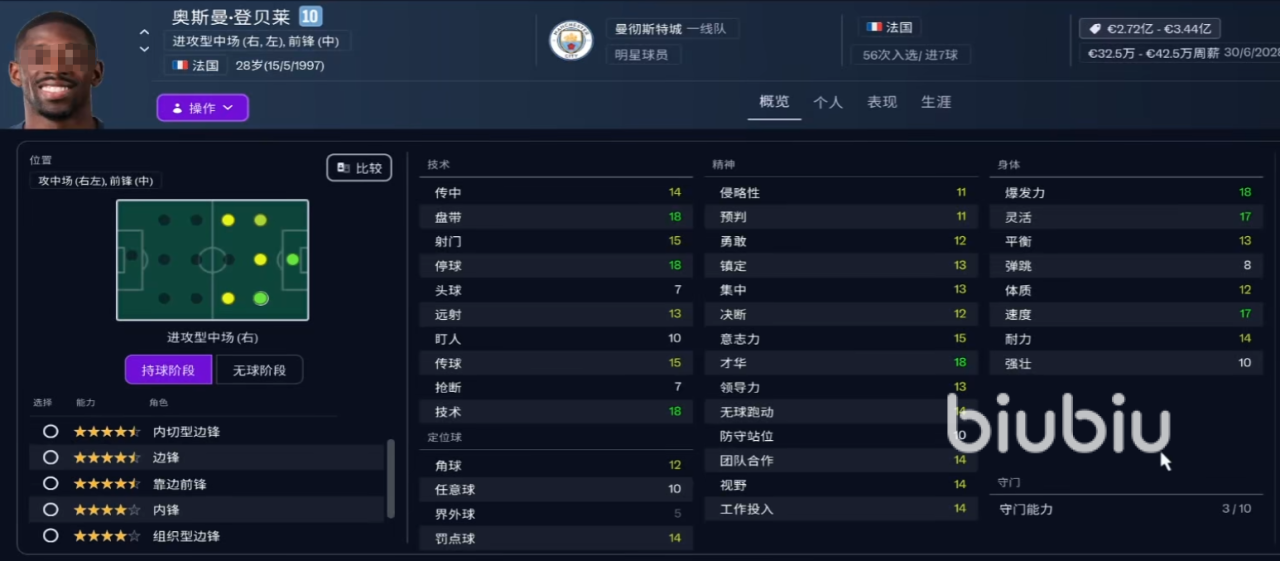This screenshot has height=561, width=1280.
Task: Select the 靠边前锋 role radio button
Action: (50, 484)
